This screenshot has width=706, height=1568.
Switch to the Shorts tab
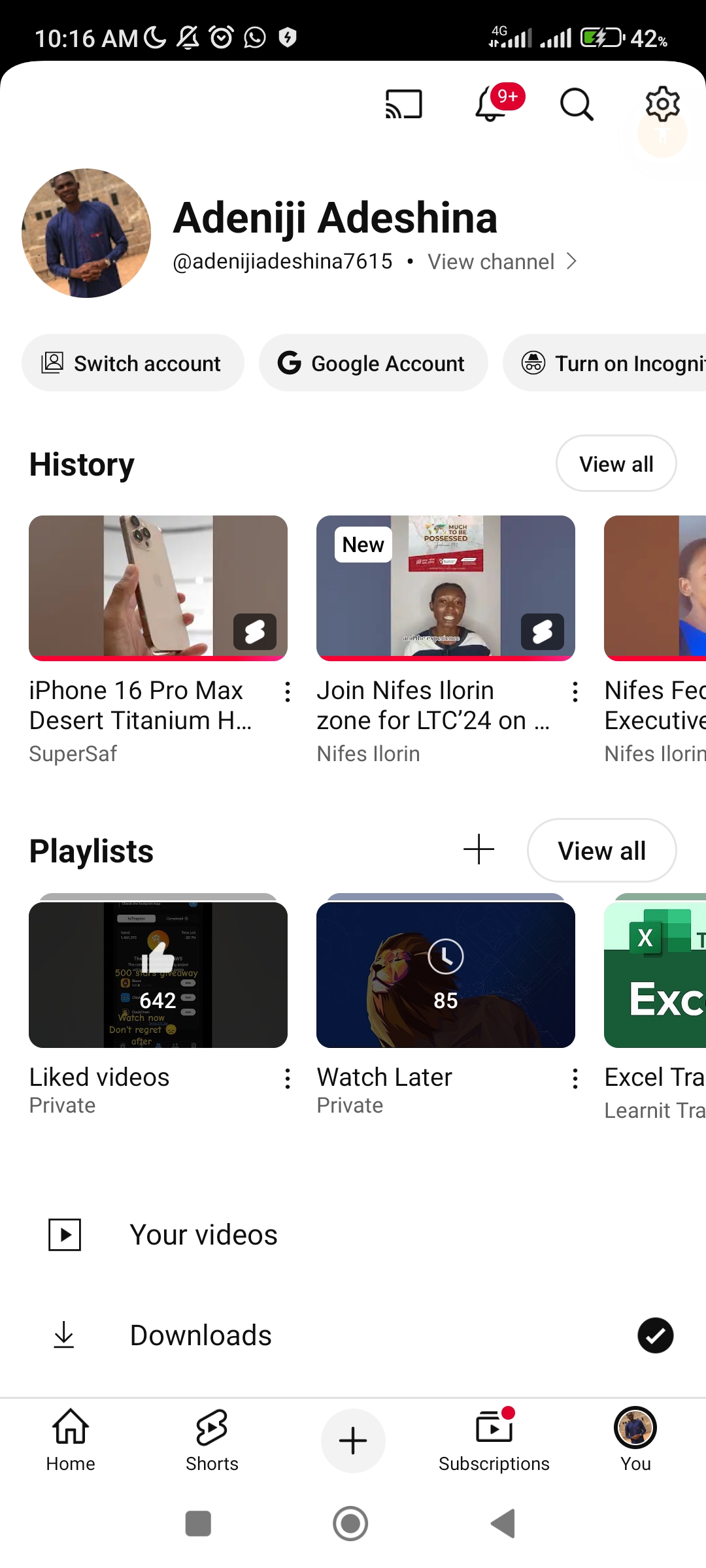(212, 1441)
